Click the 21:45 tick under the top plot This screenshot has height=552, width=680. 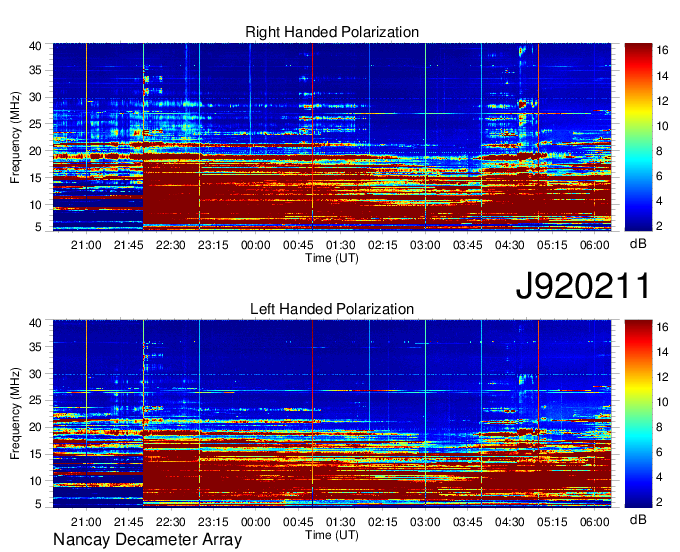pos(128,245)
